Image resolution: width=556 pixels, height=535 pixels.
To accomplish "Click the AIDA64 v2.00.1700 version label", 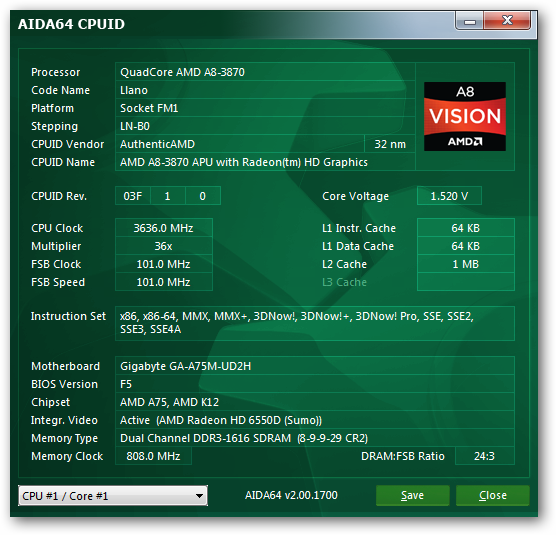I will click(x=291, y=495).
